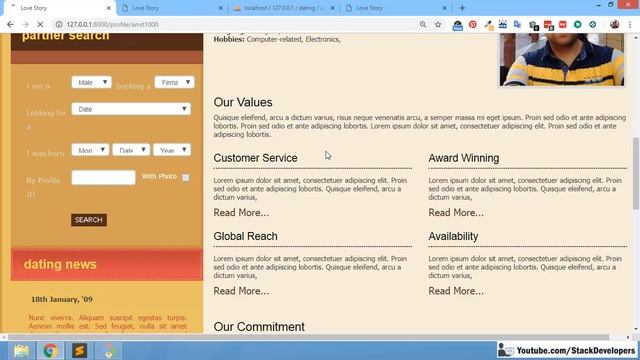Image resolution: width=640 pixels, height=360 pixels.
Task: Go back to the previous page
Action: point(10,24)
